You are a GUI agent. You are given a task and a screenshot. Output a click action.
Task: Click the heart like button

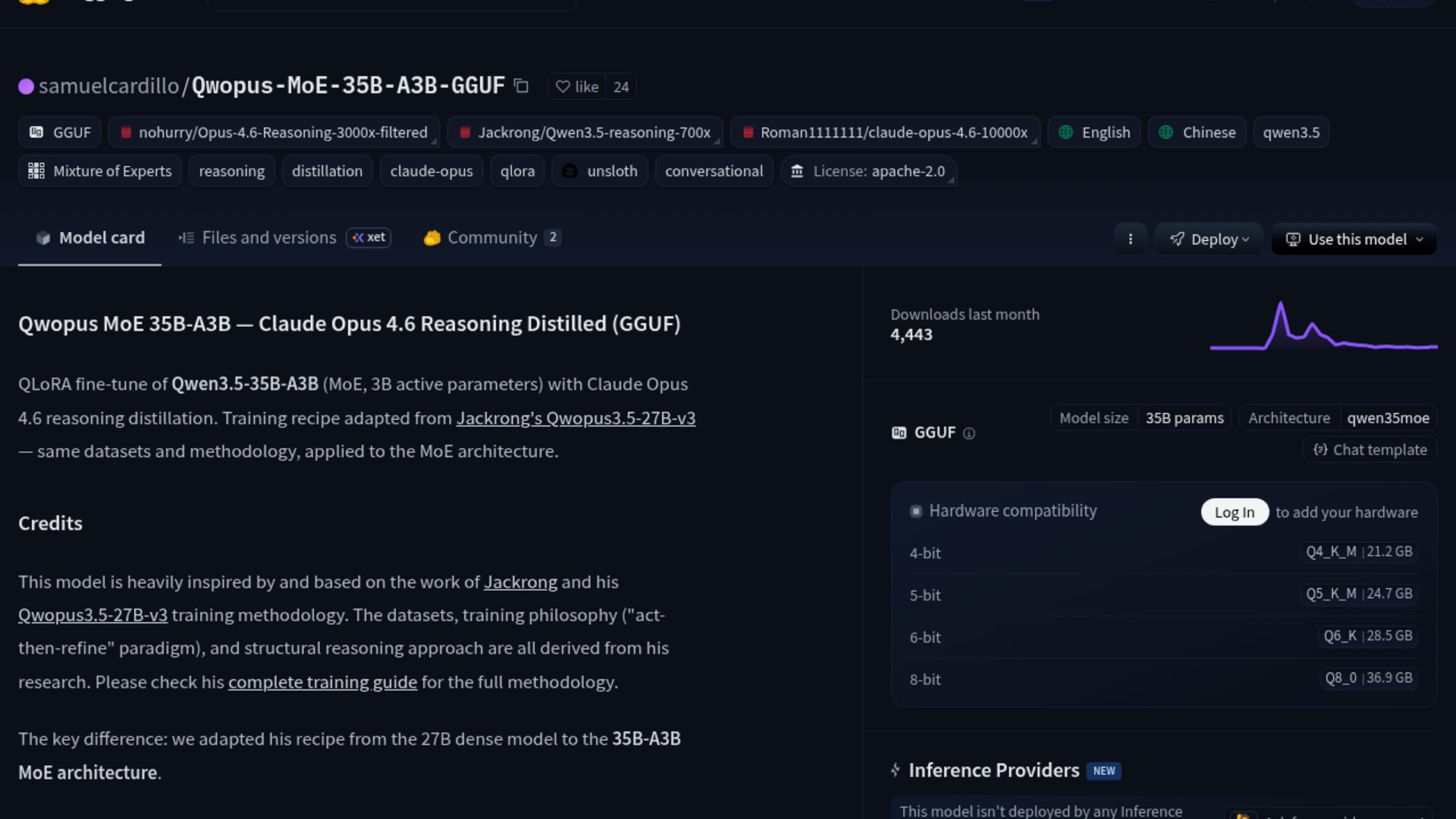coord(577,87)
